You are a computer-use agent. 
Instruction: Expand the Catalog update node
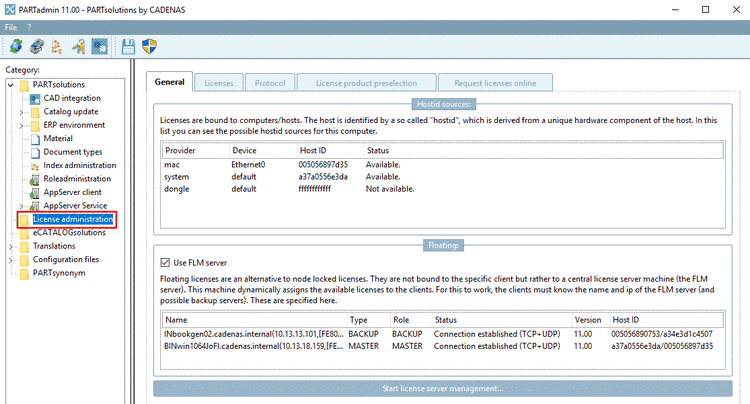21,112
